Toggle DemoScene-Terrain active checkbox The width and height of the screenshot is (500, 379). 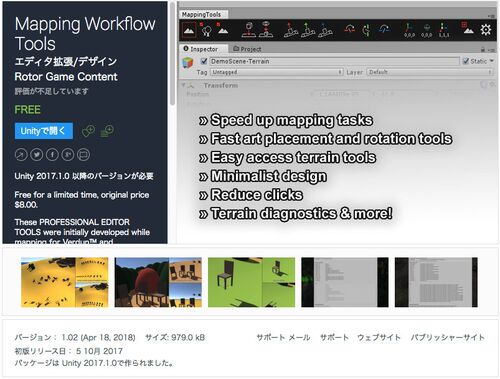tap(204, 61)
